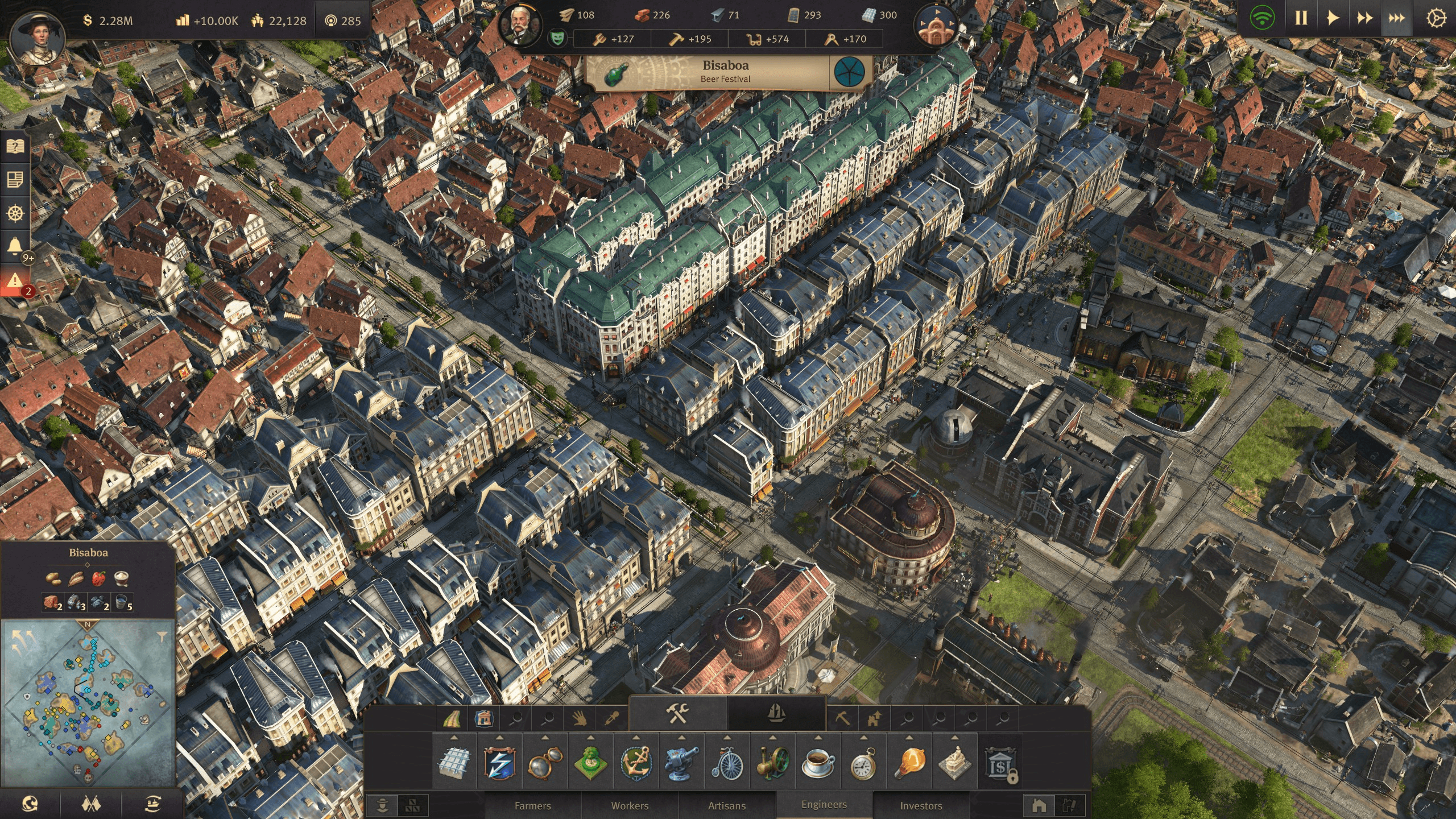Open the ship construction tab
1456x819 pixels.
[776, 713]
